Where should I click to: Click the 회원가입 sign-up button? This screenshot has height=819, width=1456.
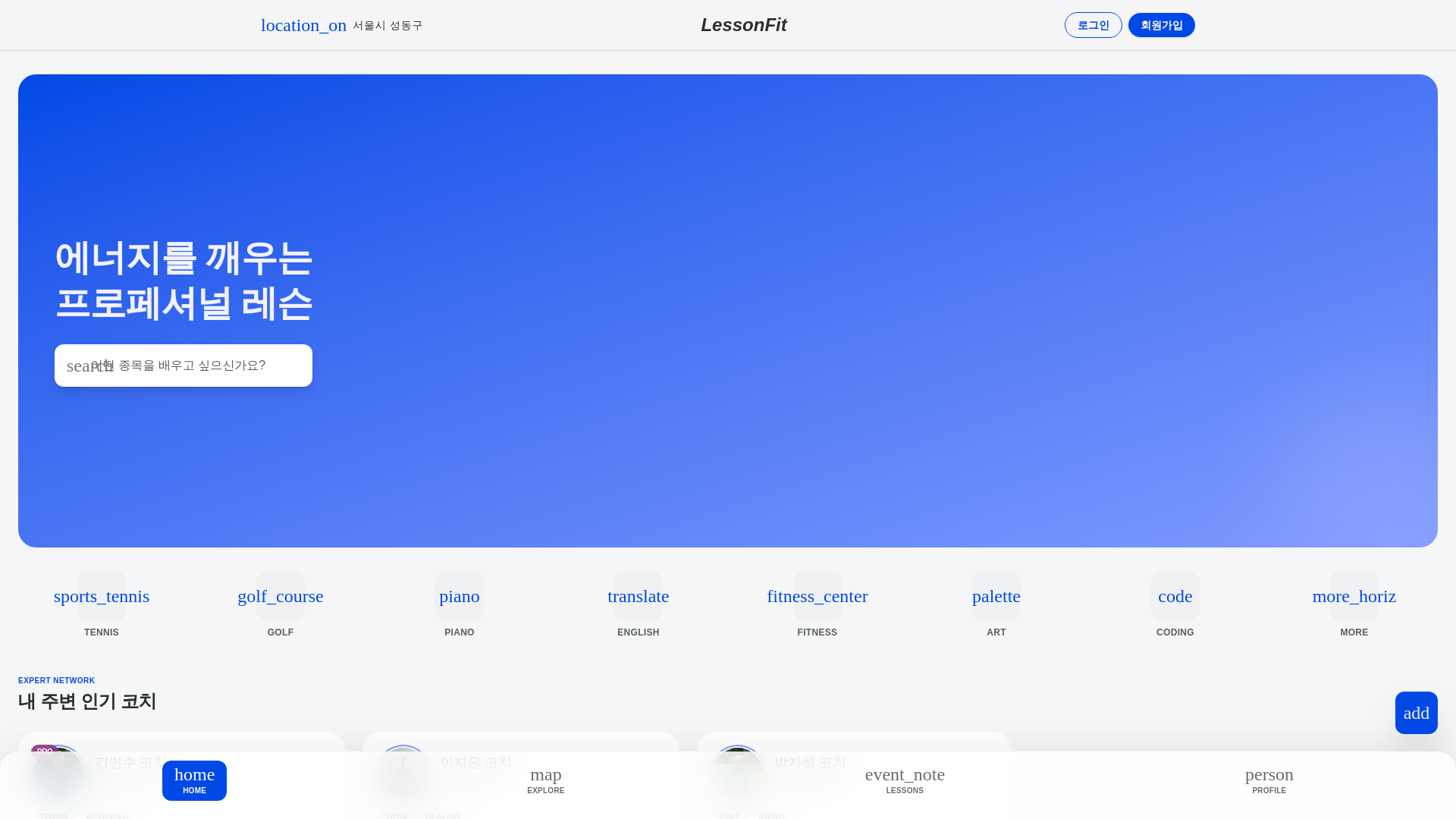click(x=1161, y=25)
